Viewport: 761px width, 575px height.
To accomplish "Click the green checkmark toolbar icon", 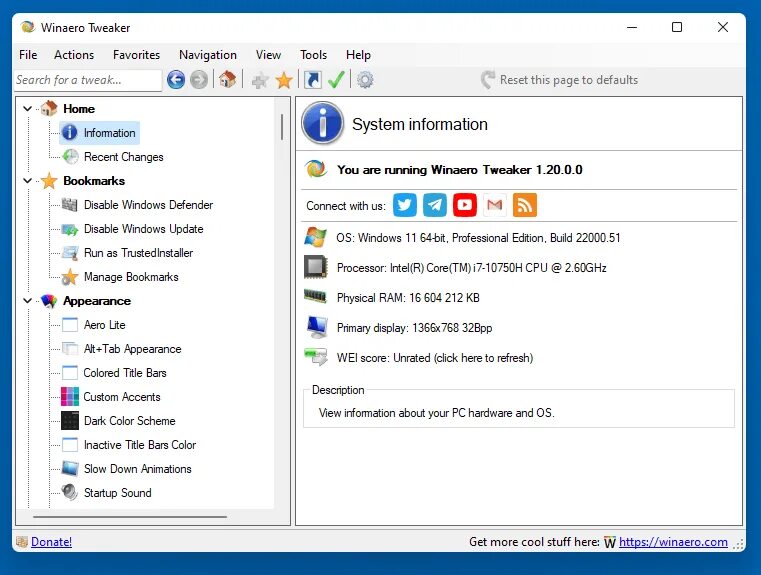I will 336,80.
